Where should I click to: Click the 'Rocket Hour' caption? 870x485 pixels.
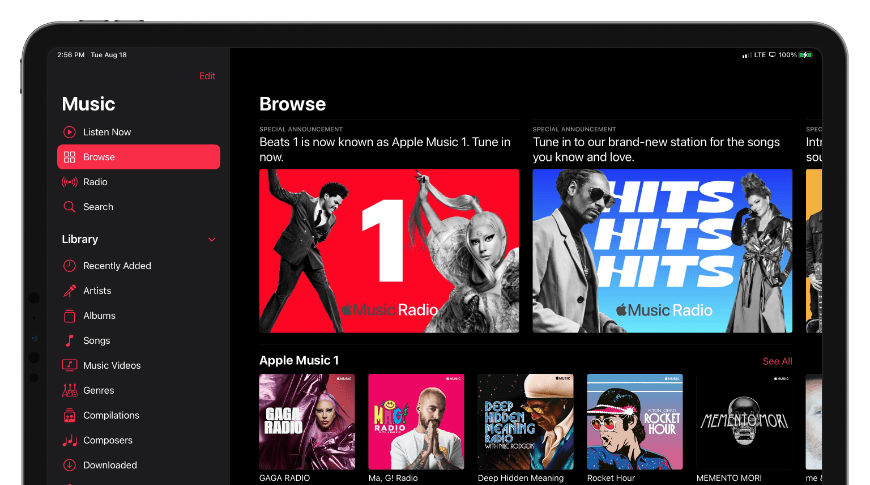coord(611,478)
